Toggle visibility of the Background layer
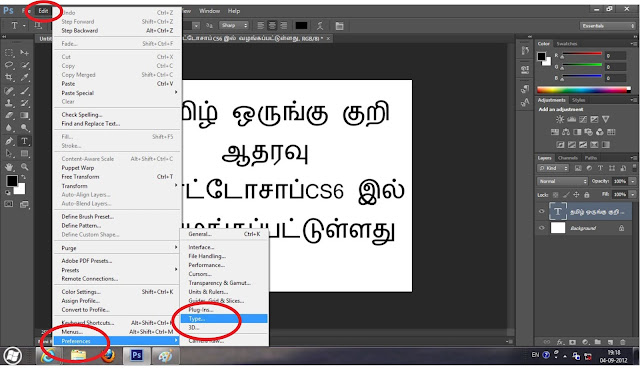Image resolution: width=640 pixels, height=369 pixels. (542, 228)
